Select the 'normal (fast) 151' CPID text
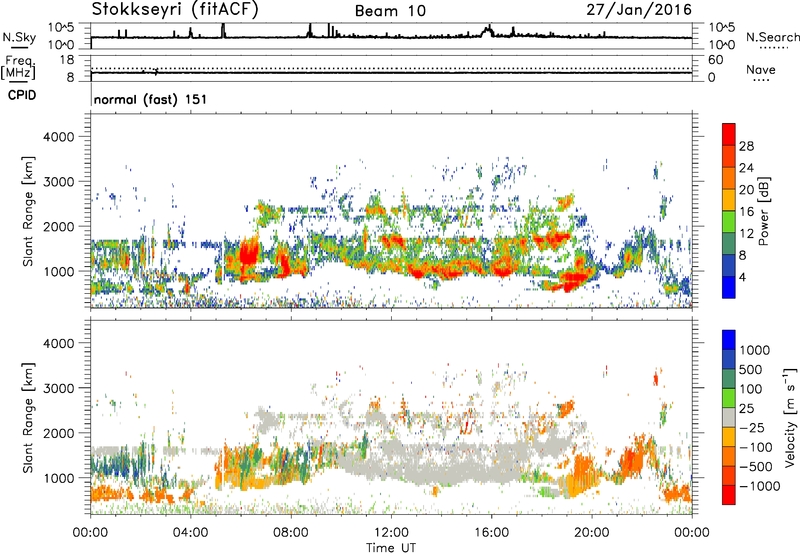The width and height of the screenshot is (800, 554). point(151,99)
